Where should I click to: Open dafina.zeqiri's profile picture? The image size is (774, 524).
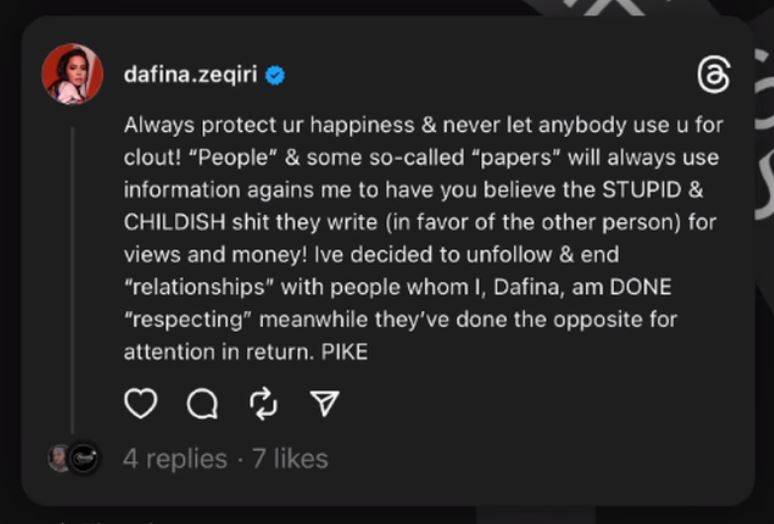click(73, 74)
